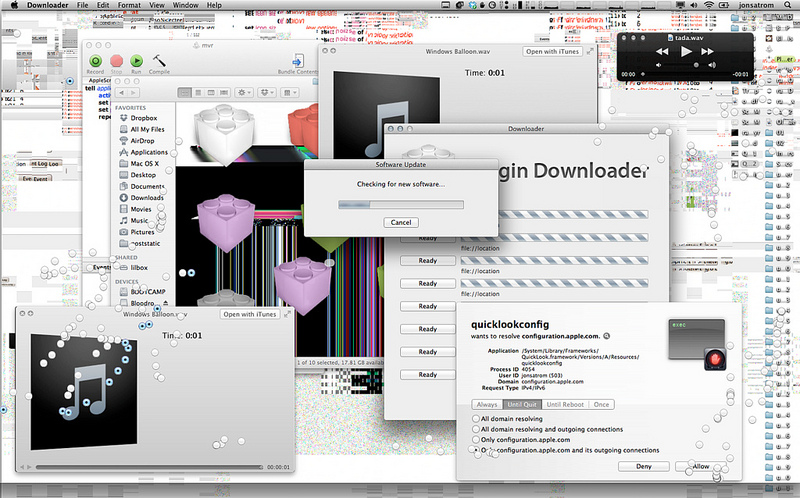Viewport: 800px width, 498px height.
Task: Open Downloads from the Finder sidebar
Action: tap(142, 198)
